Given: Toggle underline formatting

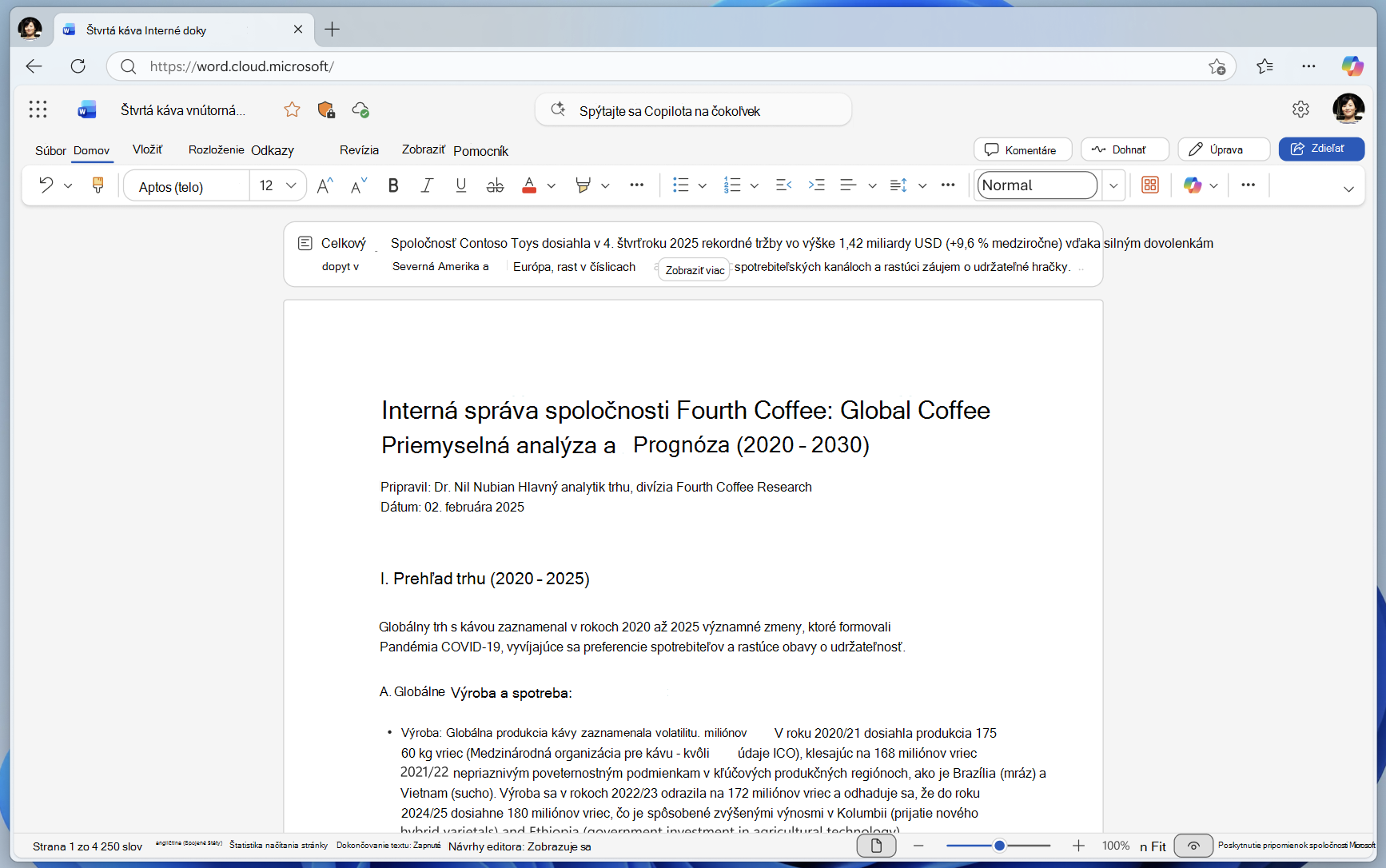Looking at the screenshot, I should [461, 185].
